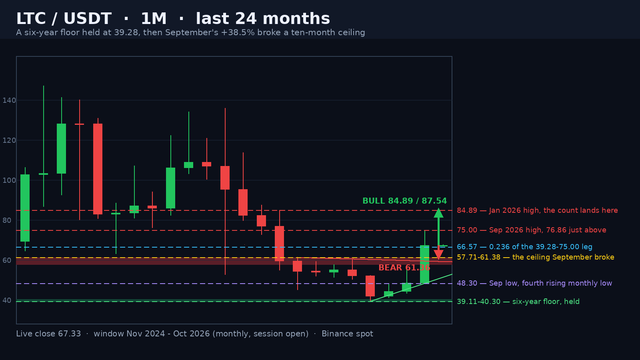The height and width of the screenshot is (360, 640).
Task: Click the red downward bear target arrow
Action: [438, 253]
